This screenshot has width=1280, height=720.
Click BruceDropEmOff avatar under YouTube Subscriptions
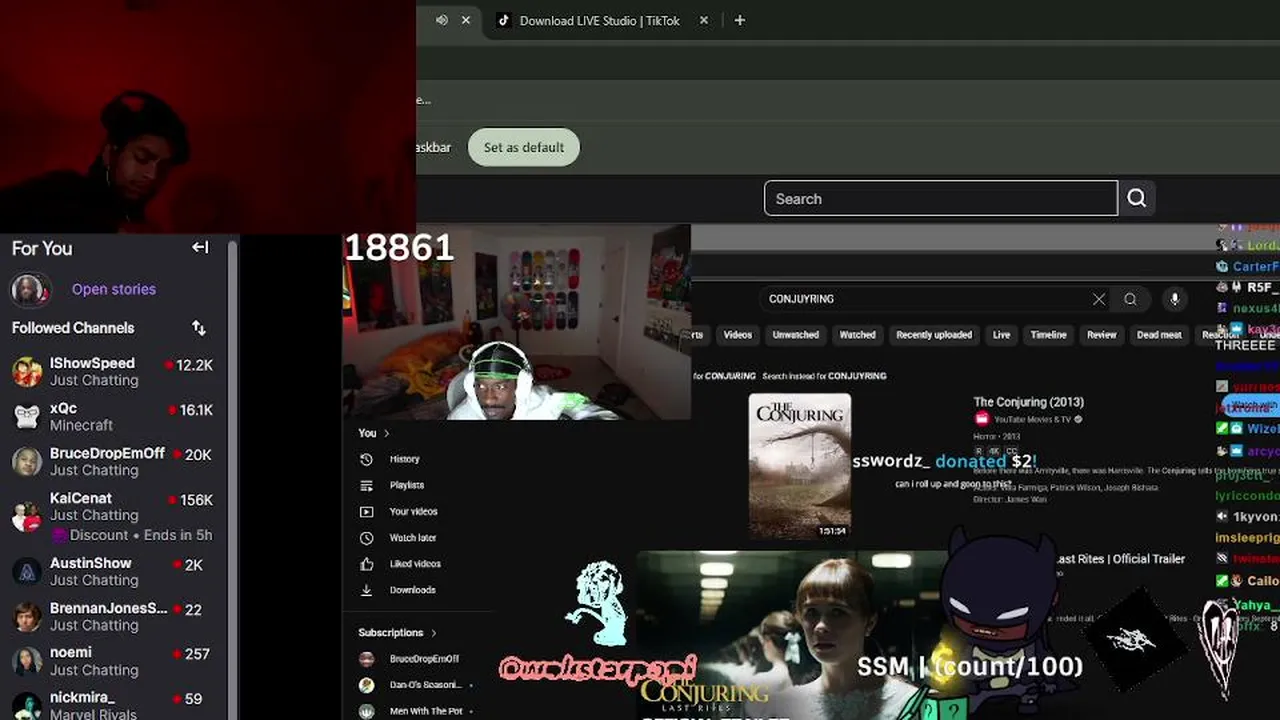[x=367, y=659]
